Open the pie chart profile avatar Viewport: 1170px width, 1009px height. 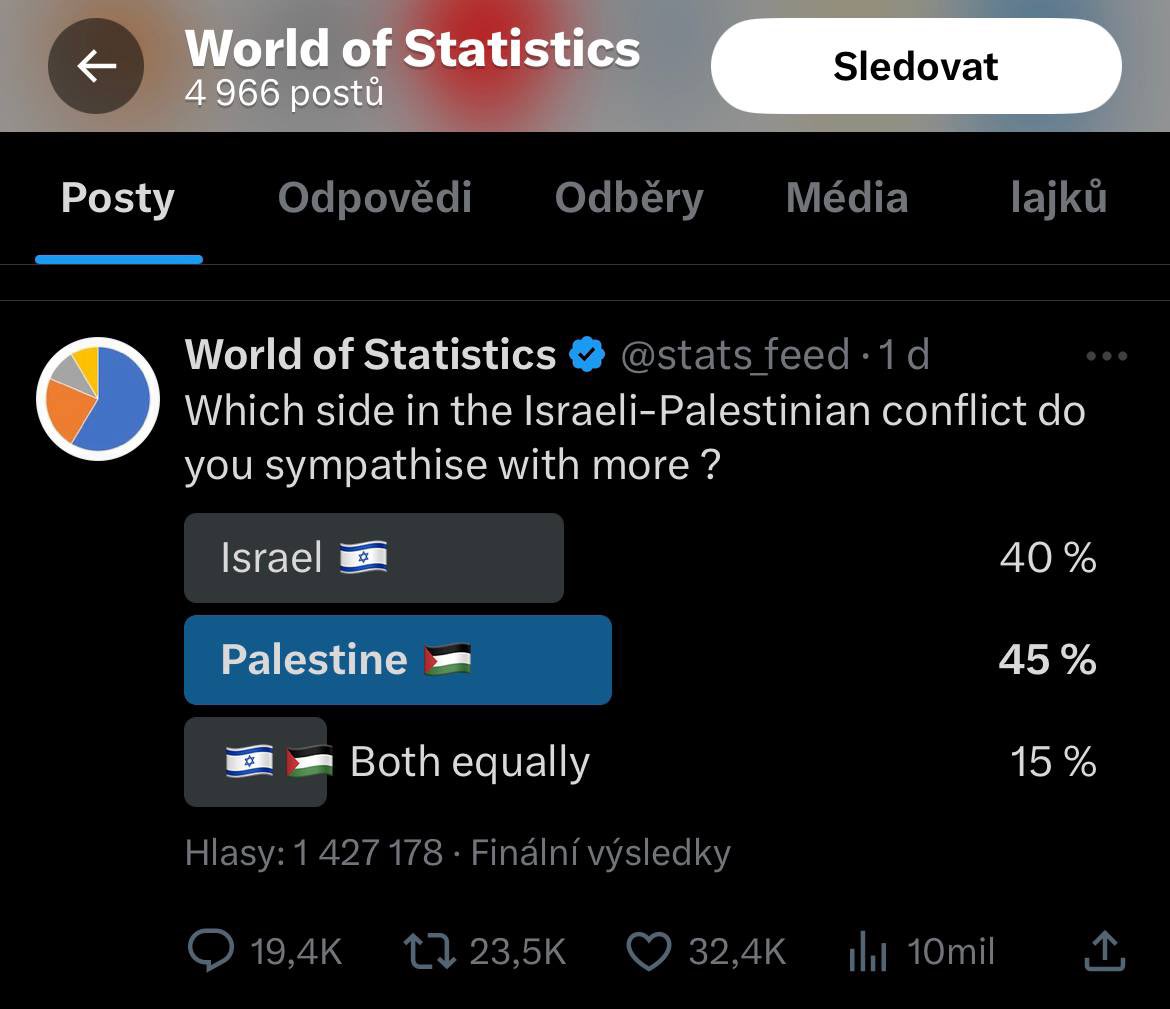(x=98, y=399)
